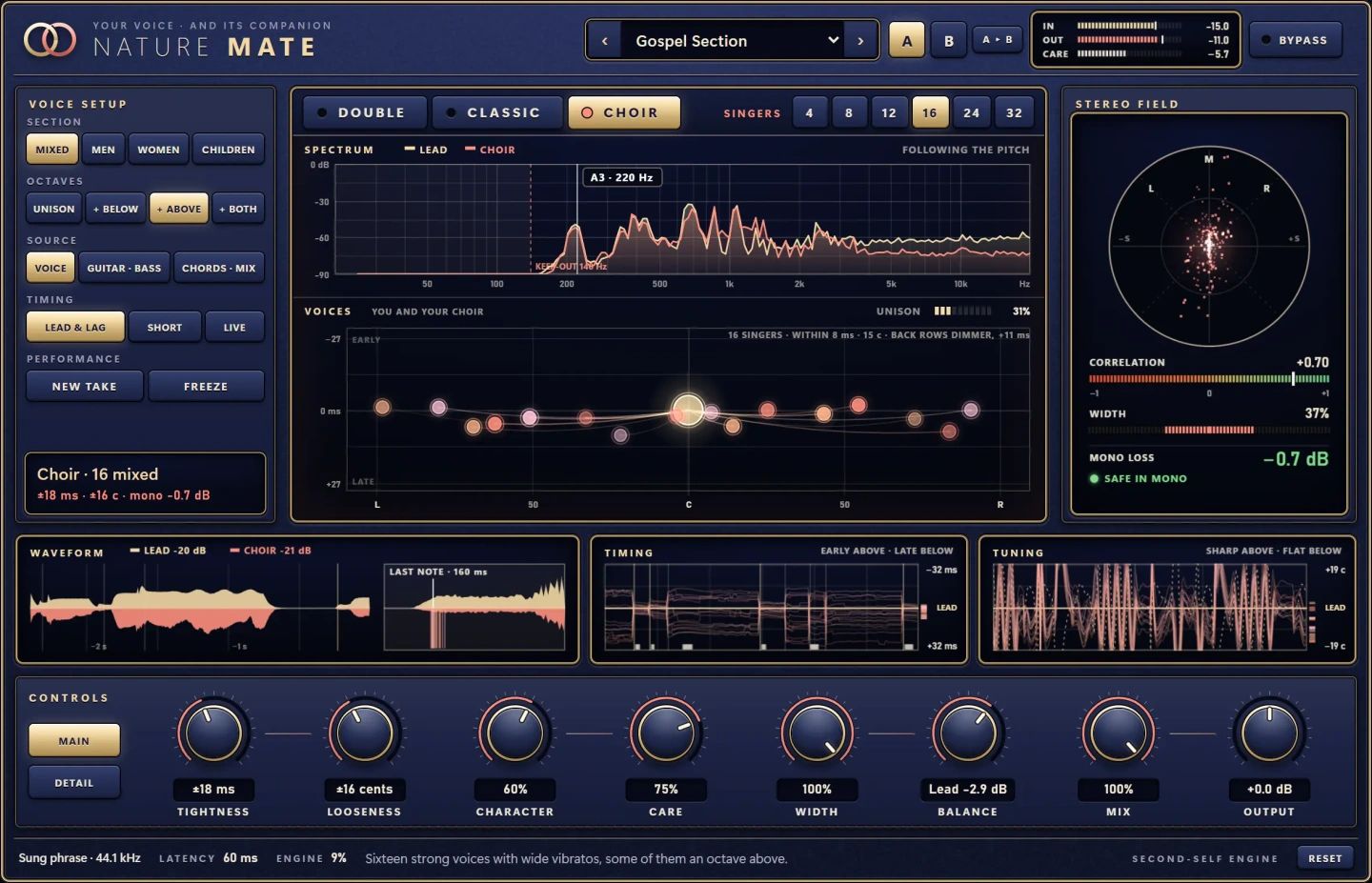This screenshot has height=883, width=1372.
Task: Go to the next preset arrow
Action: pos(861,41)
